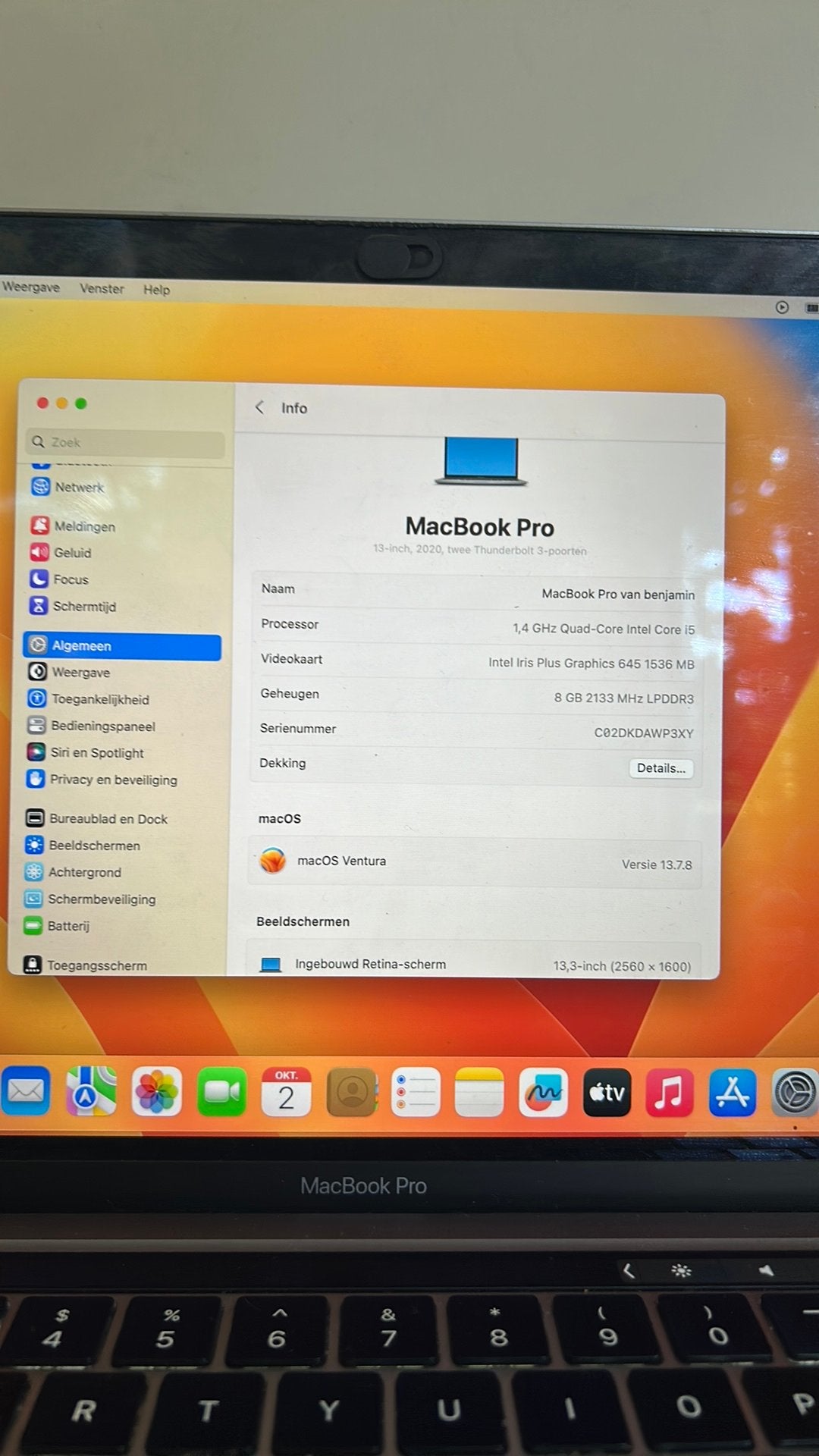
Task: Open Reminders from the Dock
Action: pyautogui.click(x=416, y=1092)
